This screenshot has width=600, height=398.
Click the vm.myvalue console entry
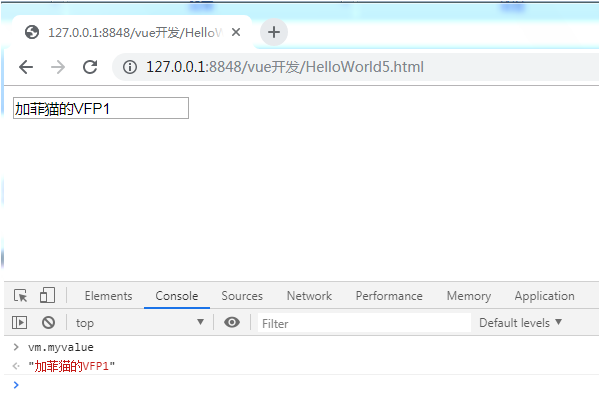pyautogui.click(x=61, y=347)
